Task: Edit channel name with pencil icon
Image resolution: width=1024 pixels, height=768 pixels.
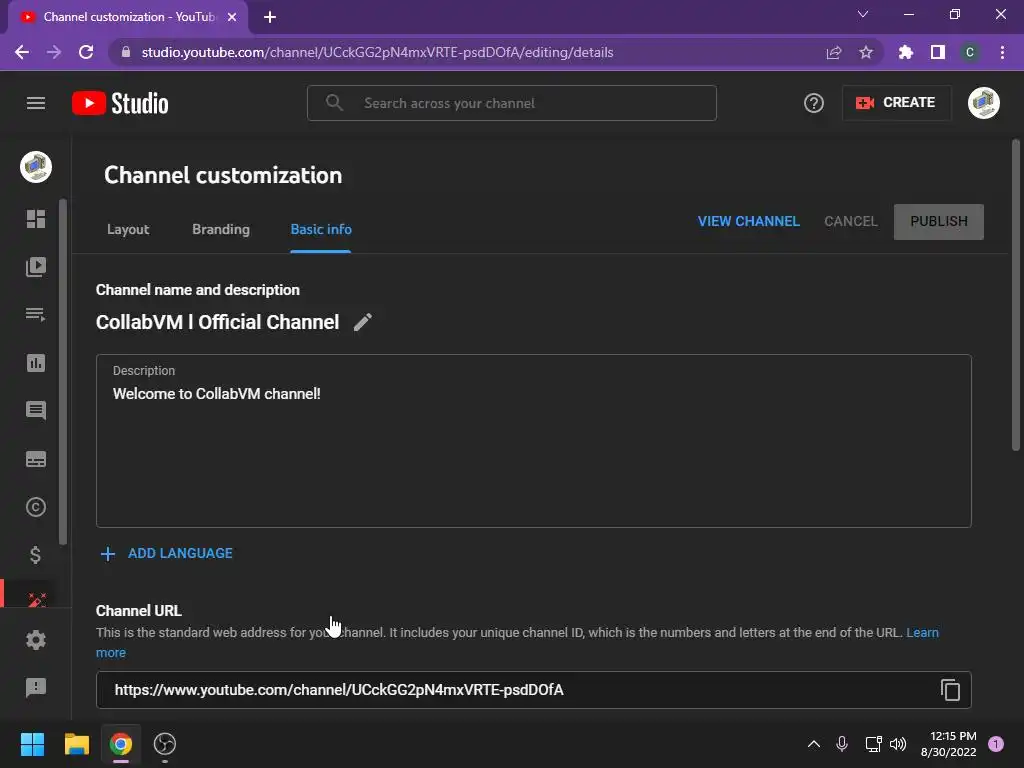Action: click(x=363, y=322)
